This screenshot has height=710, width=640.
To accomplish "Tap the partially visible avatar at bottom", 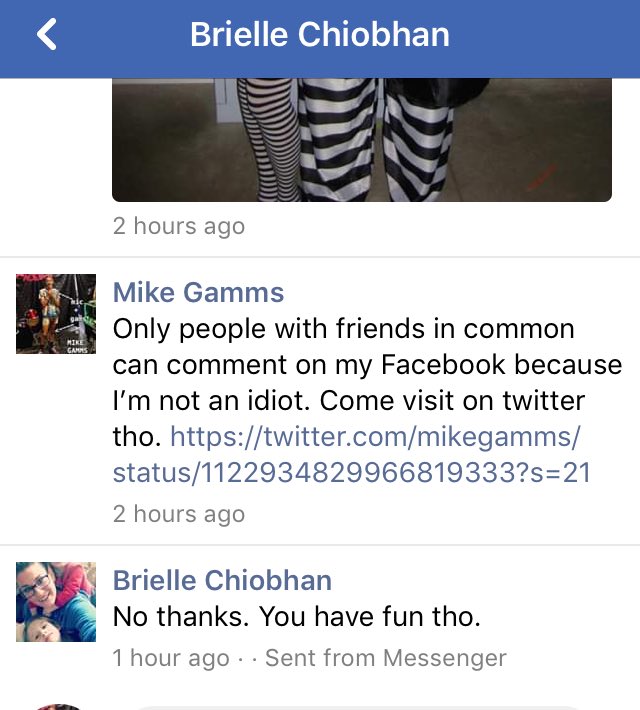I will point(57,707).
